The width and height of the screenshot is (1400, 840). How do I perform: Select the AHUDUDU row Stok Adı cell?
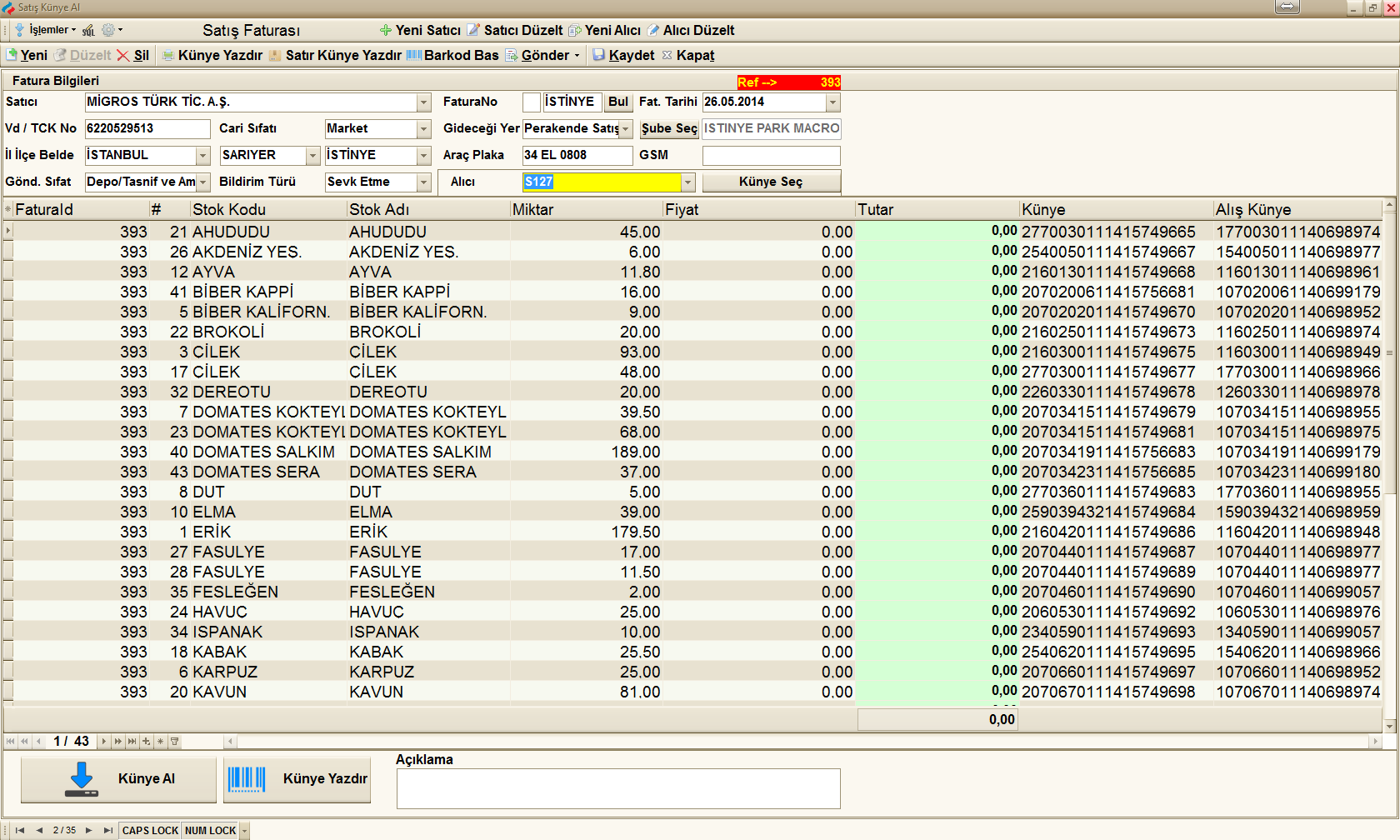tap(427, 232)
